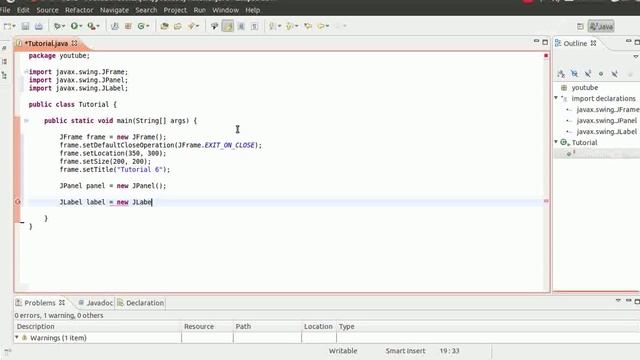Open the Project menu
This screenshot has width=640, height=360.
pyautogui.click(x=175, y=10)
